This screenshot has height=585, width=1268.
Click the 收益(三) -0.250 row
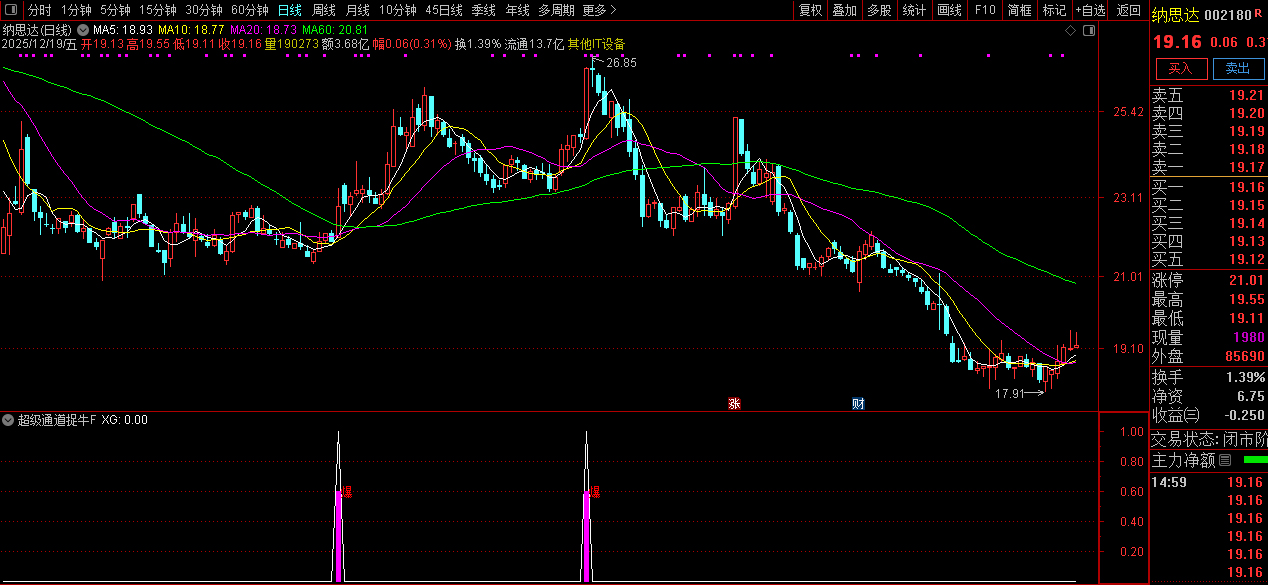(x=1208, y=415)
